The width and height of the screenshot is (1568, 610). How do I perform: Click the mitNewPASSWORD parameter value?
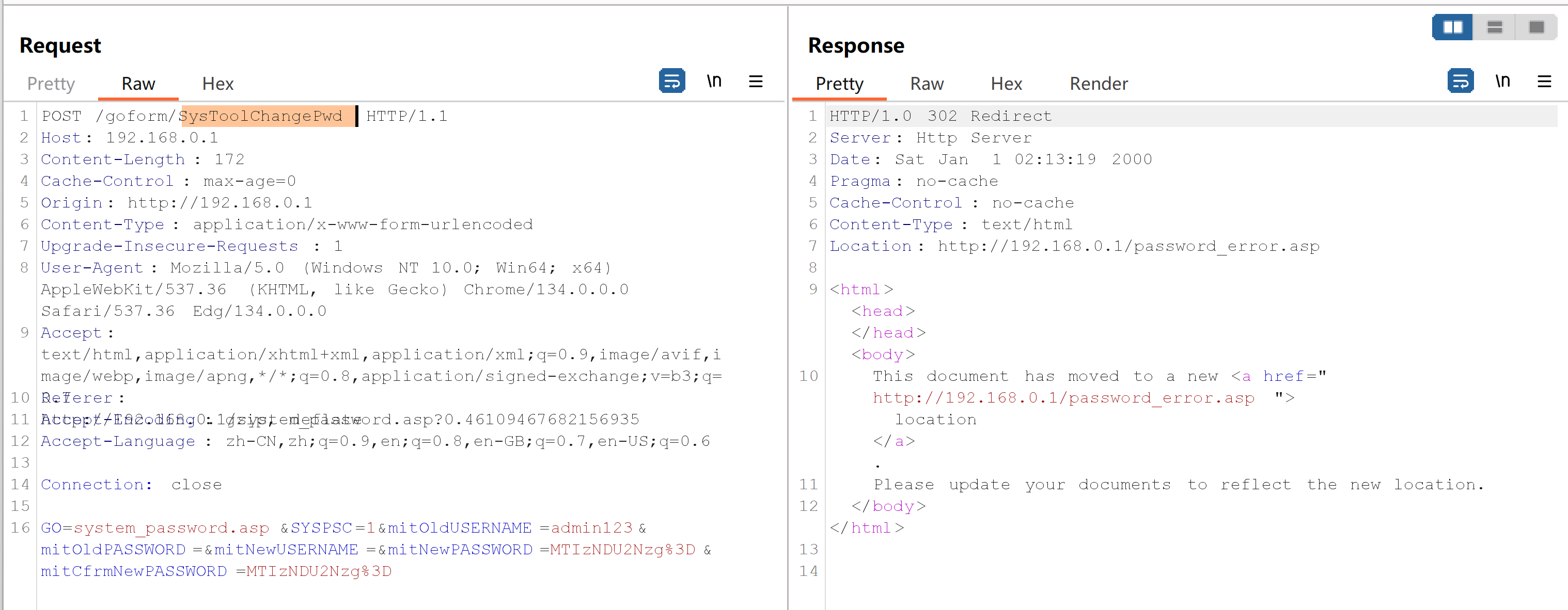point(622,550)
